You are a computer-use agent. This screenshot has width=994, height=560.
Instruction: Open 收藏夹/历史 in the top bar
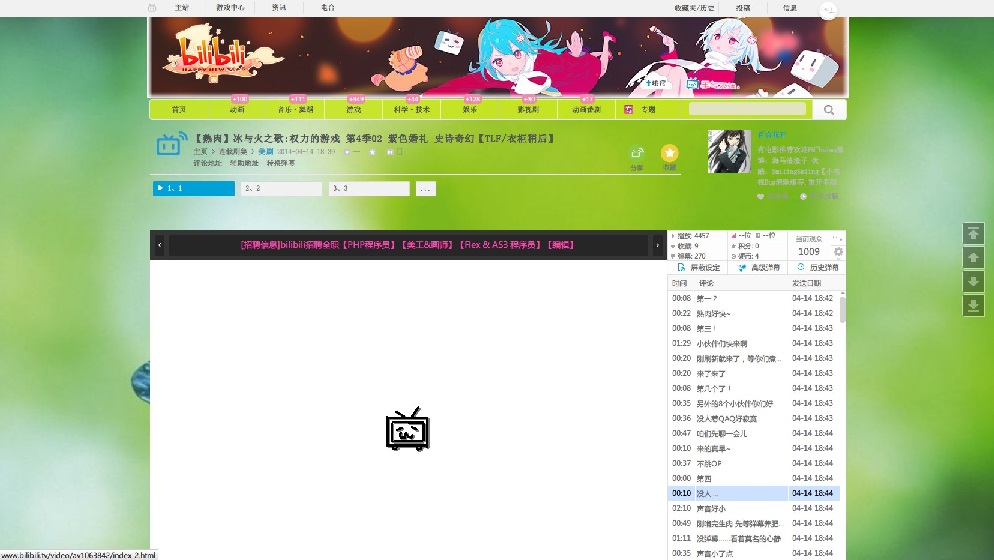pyautogui.click(x=694, y=8)
